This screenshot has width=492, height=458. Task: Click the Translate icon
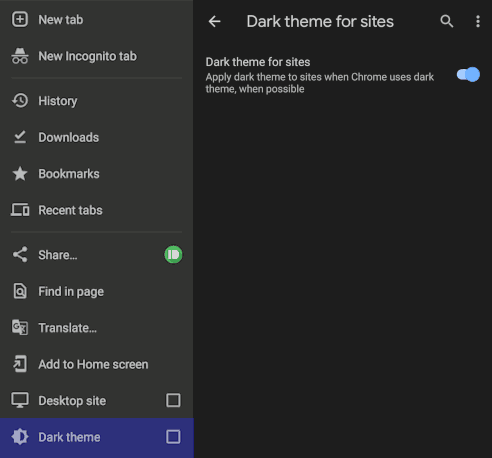pyautogui.click(x=20, y=327)
